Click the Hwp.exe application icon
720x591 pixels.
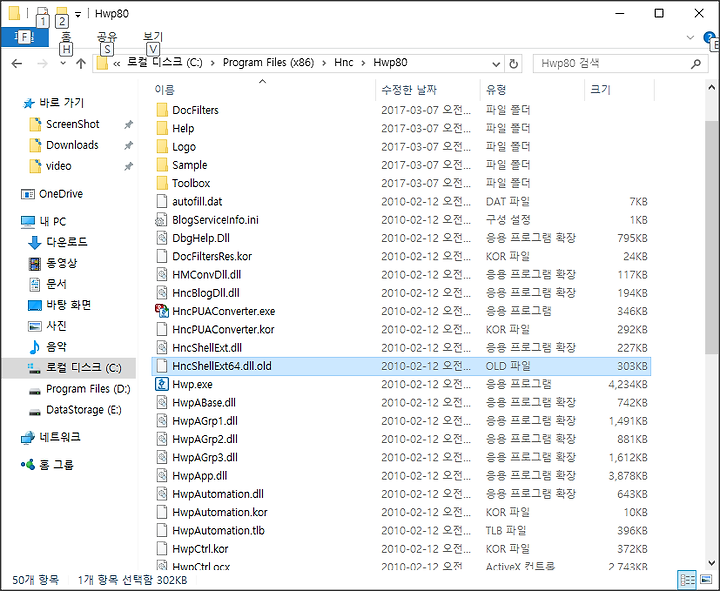coord(162,384)
